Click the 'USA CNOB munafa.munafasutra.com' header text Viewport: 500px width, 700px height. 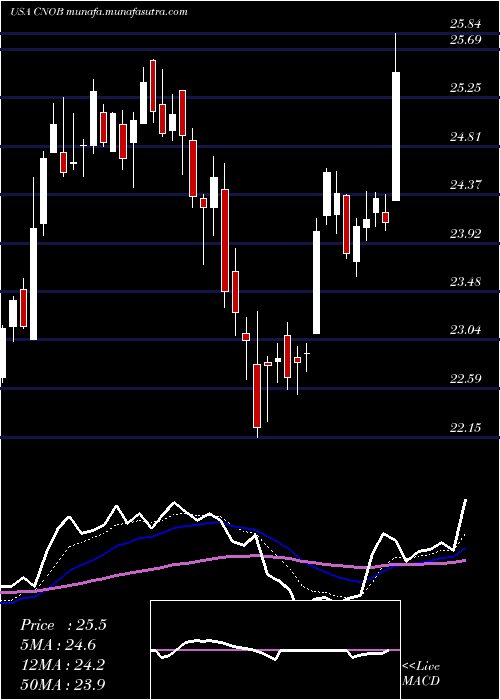tap(98, 12)
